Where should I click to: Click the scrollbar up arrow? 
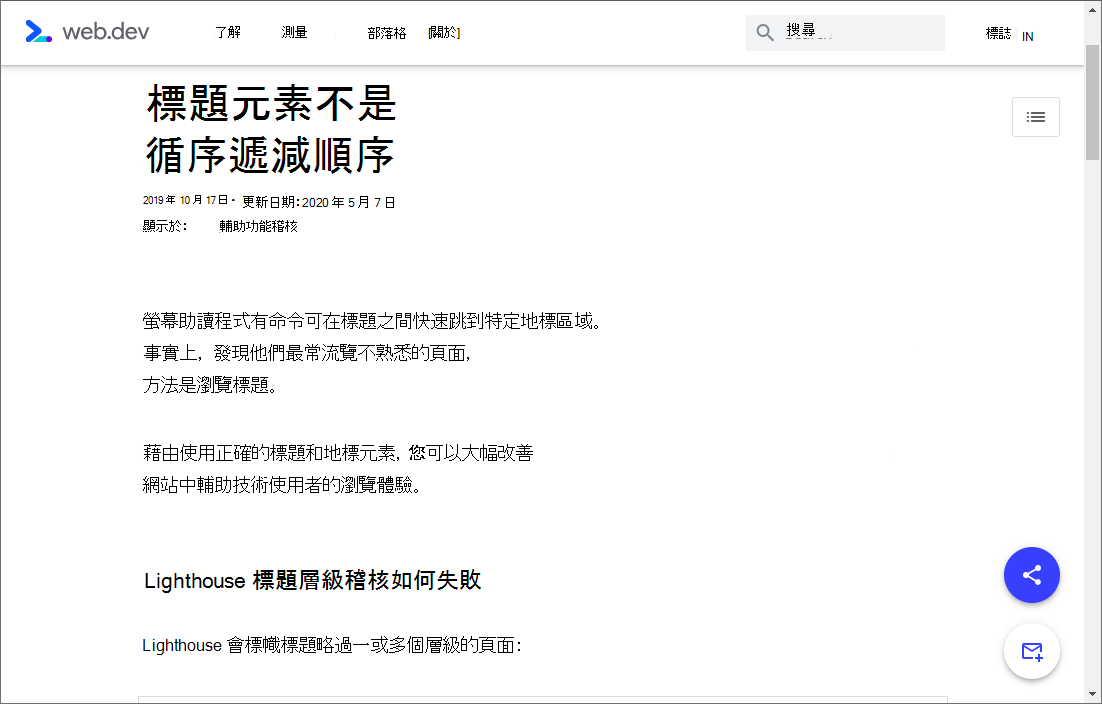pyautogui.click(x=1094, y=8)
